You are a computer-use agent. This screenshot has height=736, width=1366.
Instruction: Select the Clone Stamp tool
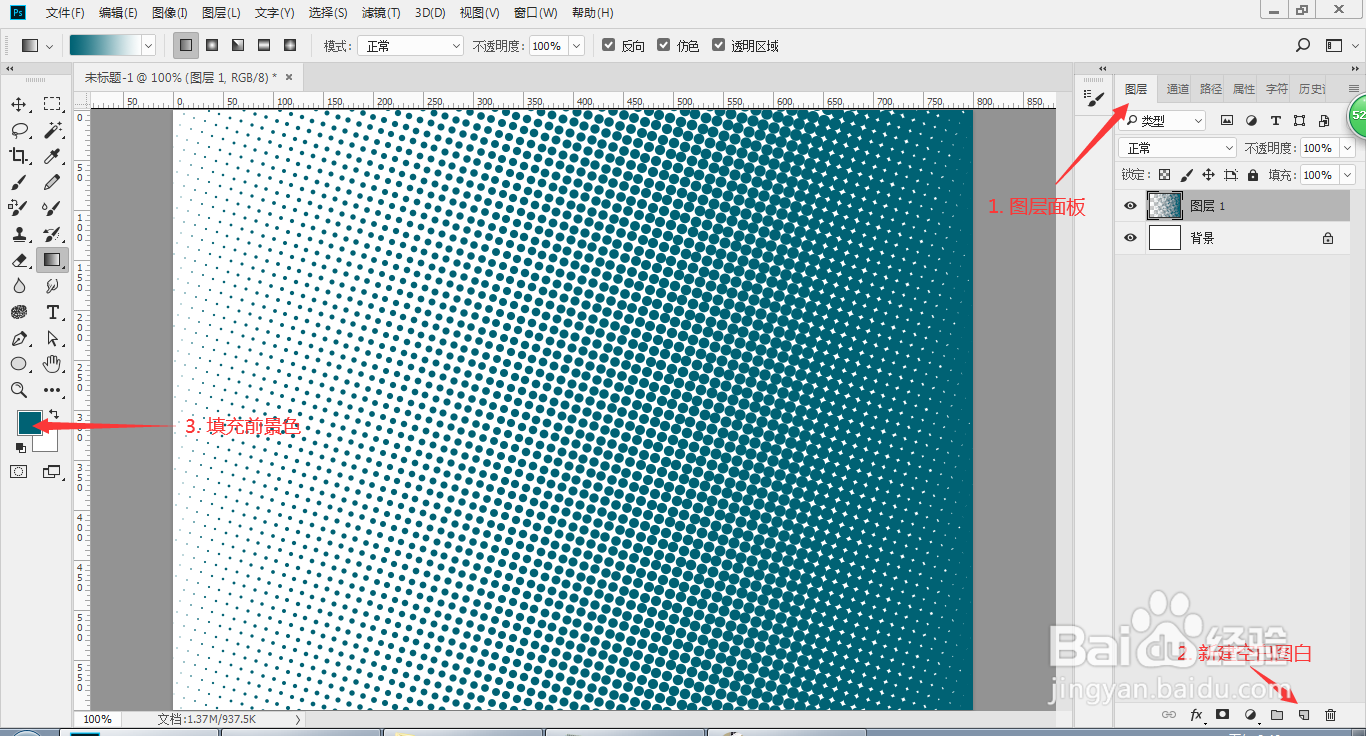click(19, 234)
